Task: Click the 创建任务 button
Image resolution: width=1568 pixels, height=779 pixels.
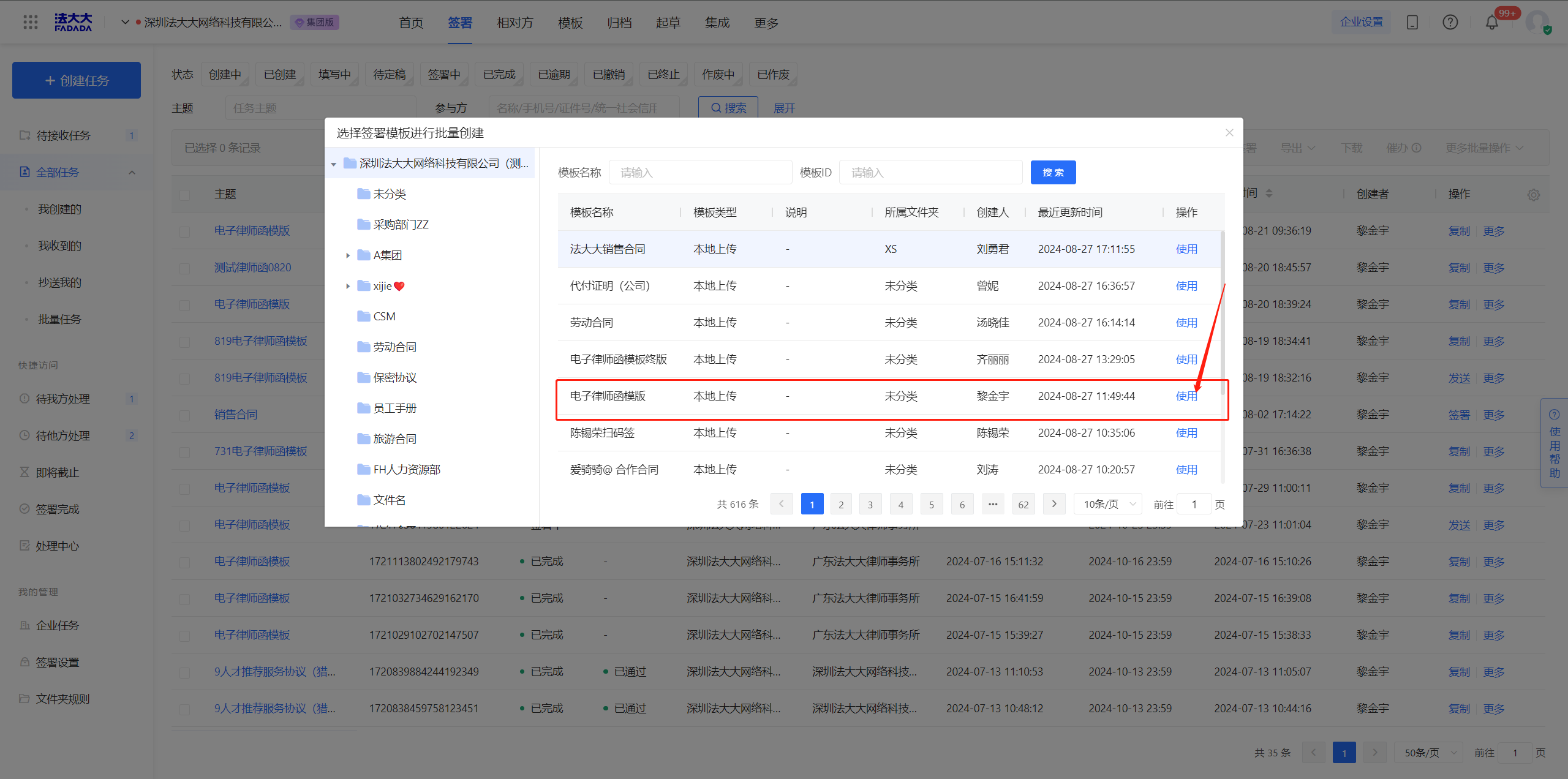Action: [77, 80]
